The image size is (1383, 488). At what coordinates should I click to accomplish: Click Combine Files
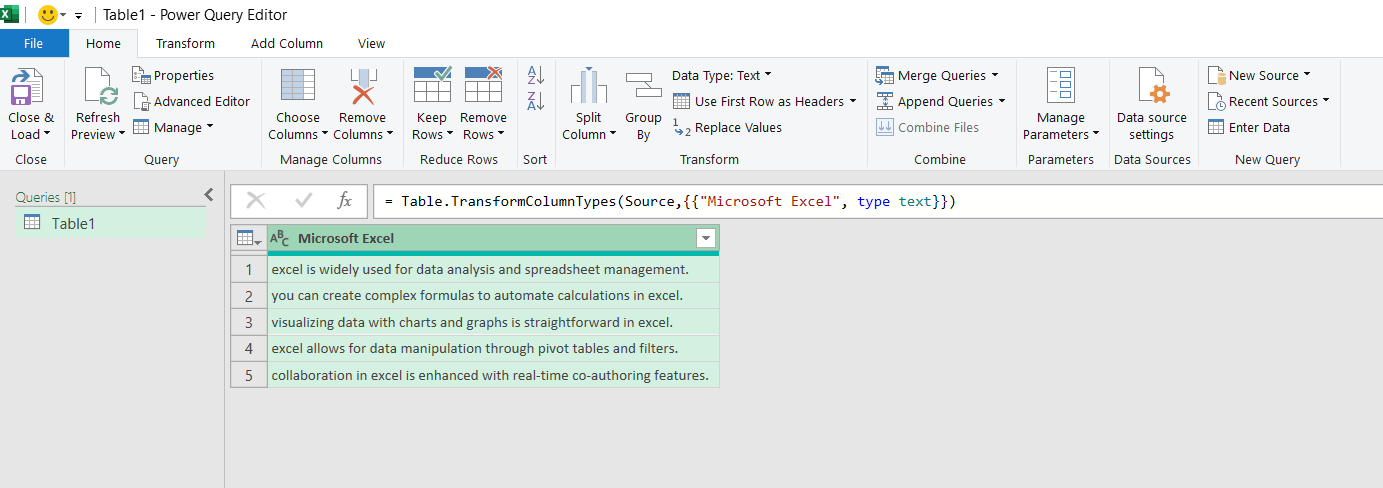[927, 127]
